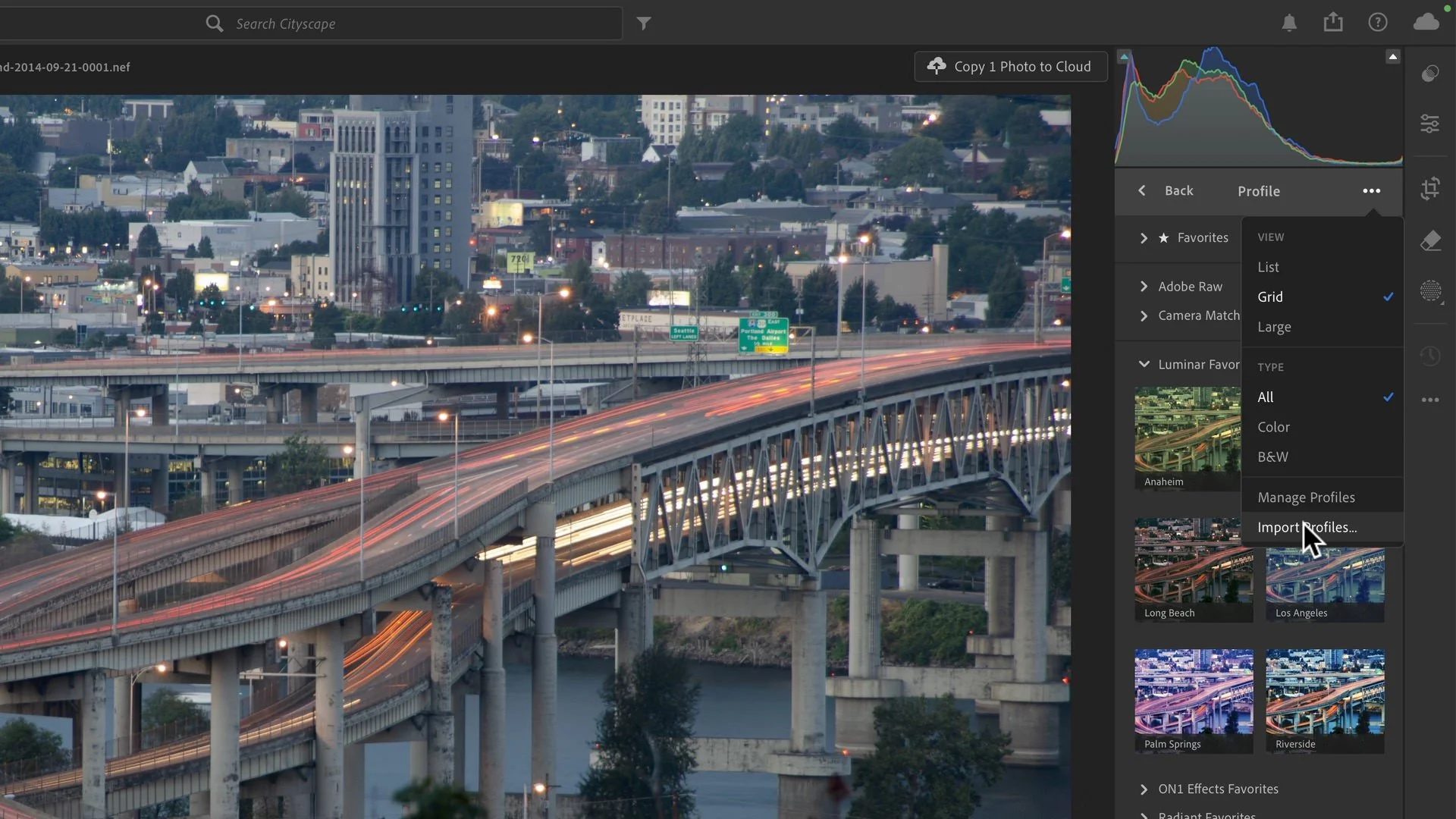The width and height of the screenshot is (1456, 819).
Task: Open the Share options
Action: 1333,22
